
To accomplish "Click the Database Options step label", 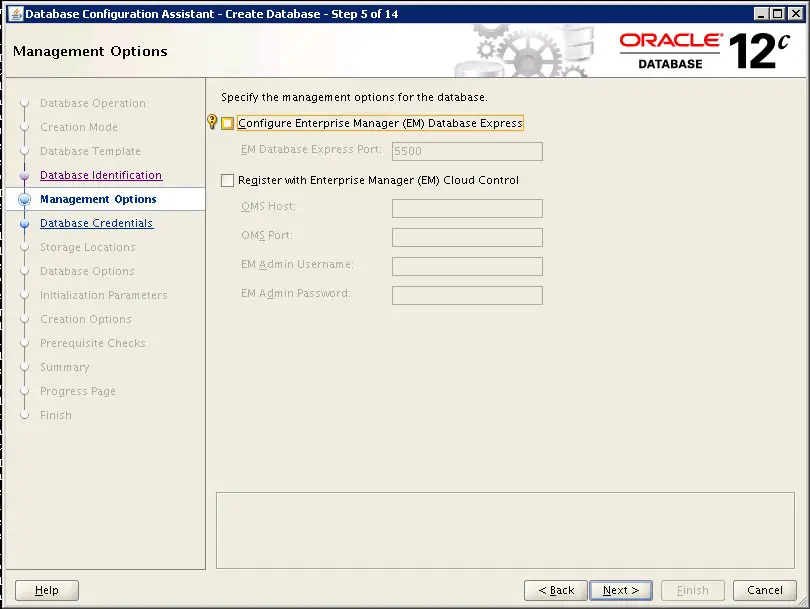I will coord(87,271).
